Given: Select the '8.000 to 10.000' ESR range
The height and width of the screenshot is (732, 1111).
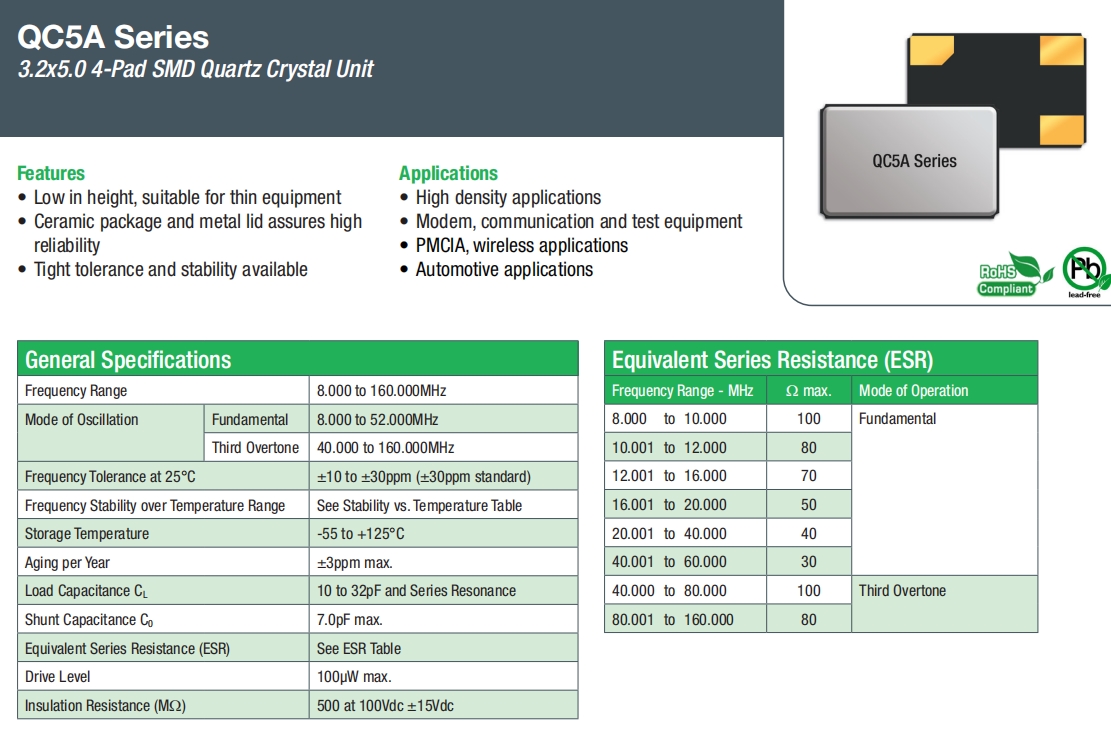Looking at the screenshot, I should click(670, 419).
